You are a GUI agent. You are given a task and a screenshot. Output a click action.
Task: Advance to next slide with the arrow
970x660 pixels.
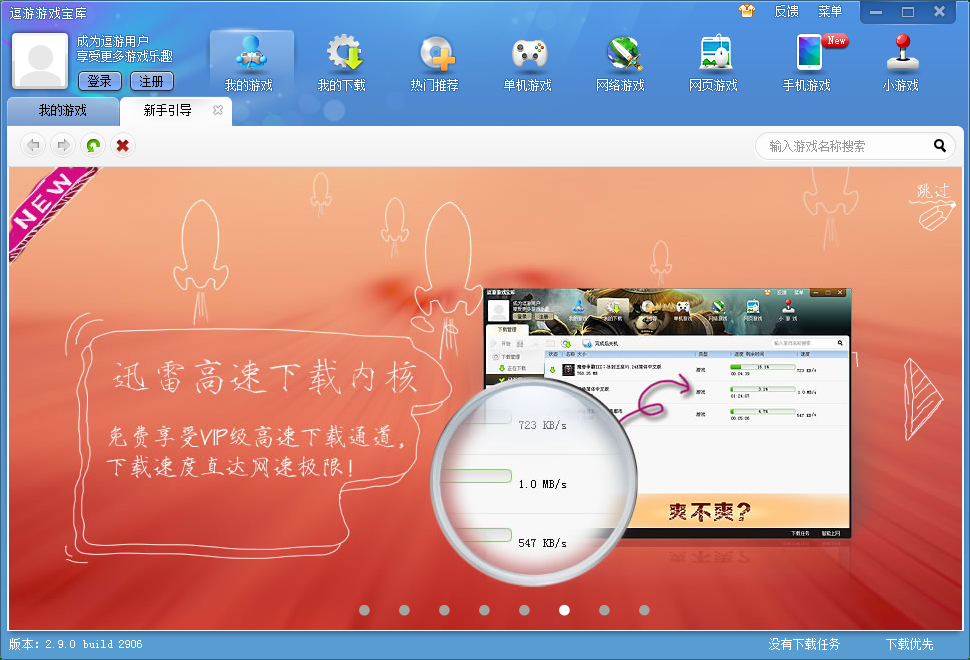[x=922, y=399]
